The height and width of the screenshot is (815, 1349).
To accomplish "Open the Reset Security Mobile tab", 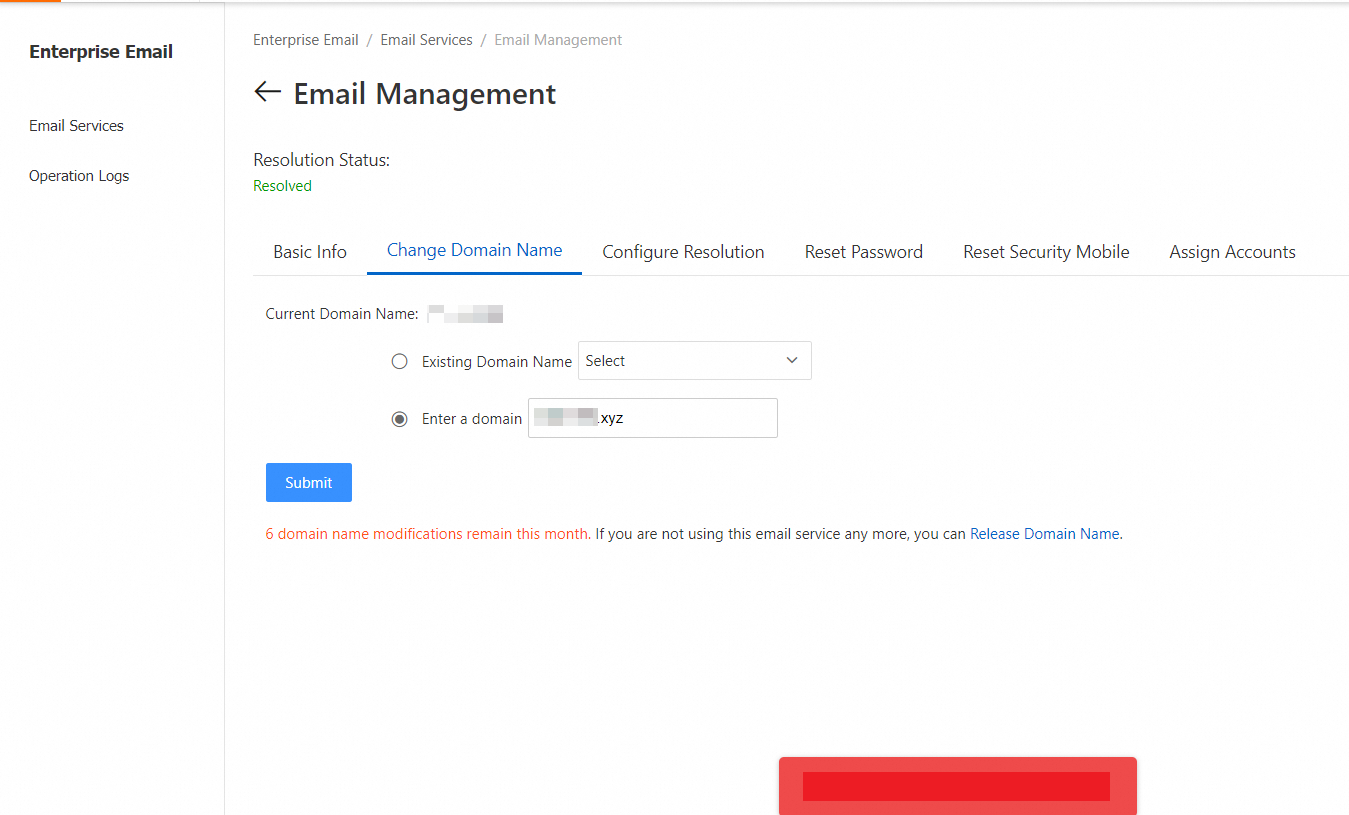I will click(1046, 252).
